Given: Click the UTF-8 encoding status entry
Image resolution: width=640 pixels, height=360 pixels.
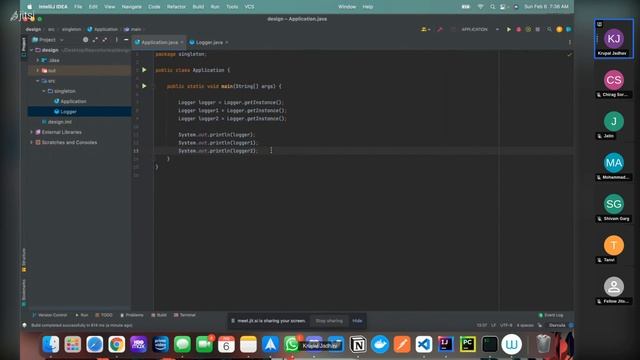Looking at the screenshot, I should [506, 325].
